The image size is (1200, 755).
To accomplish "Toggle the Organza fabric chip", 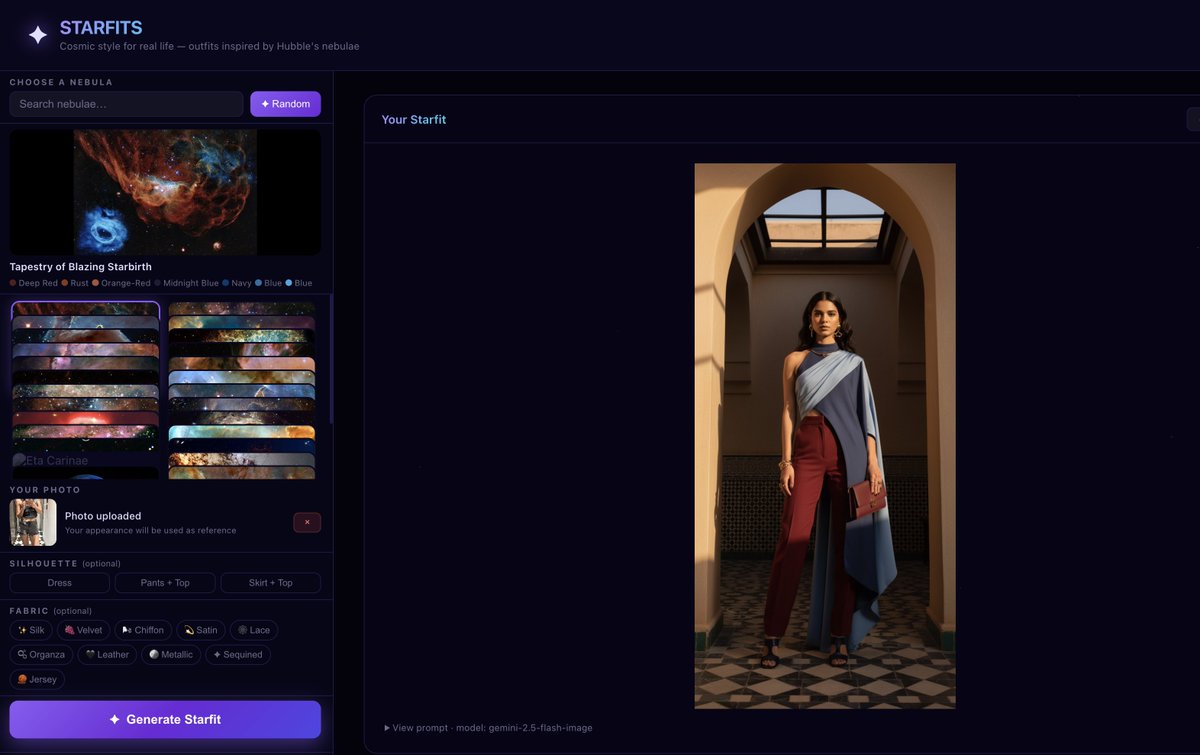I will click(41, 655).
